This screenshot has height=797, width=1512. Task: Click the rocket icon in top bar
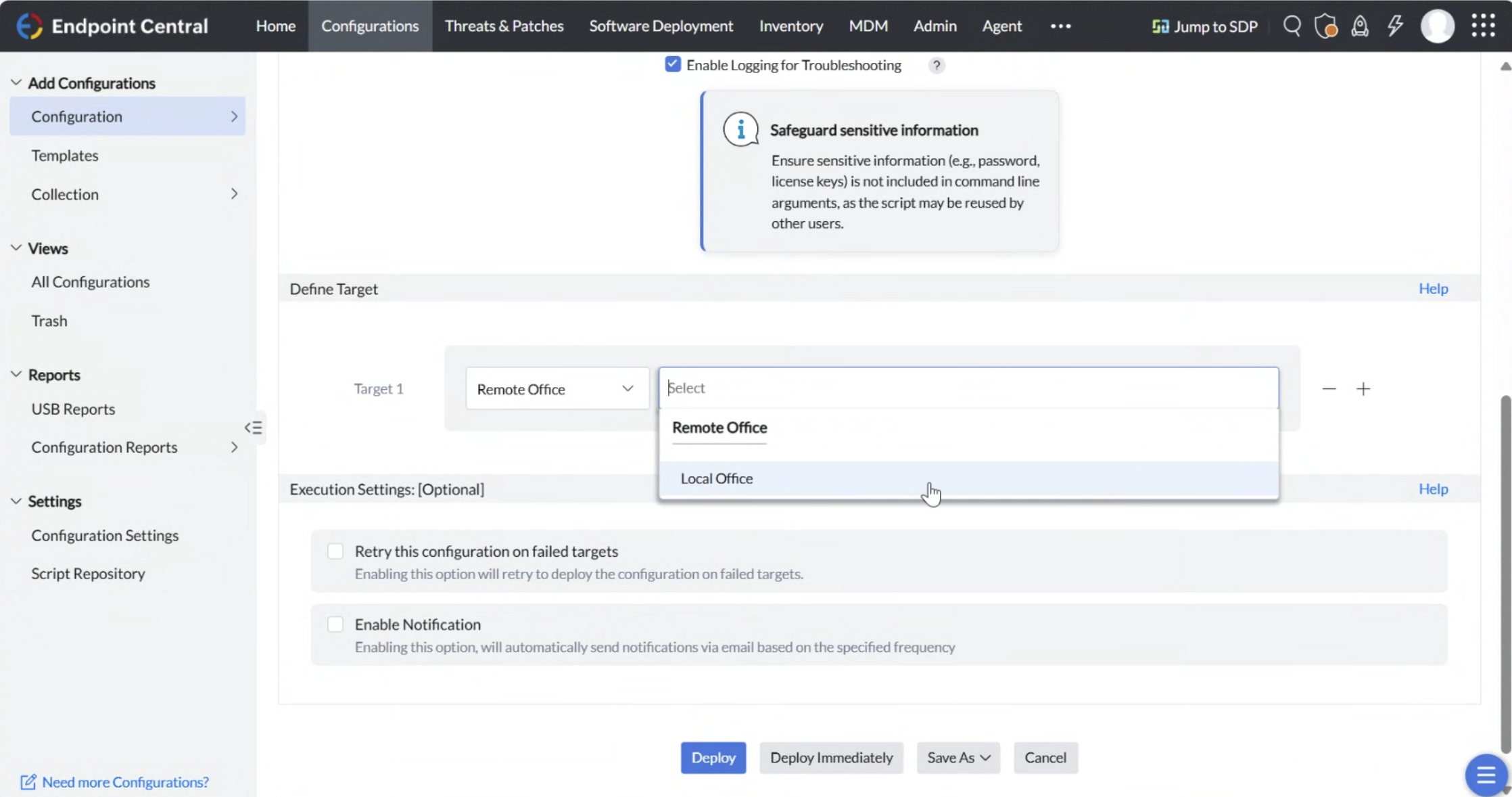coord(1360,26)
